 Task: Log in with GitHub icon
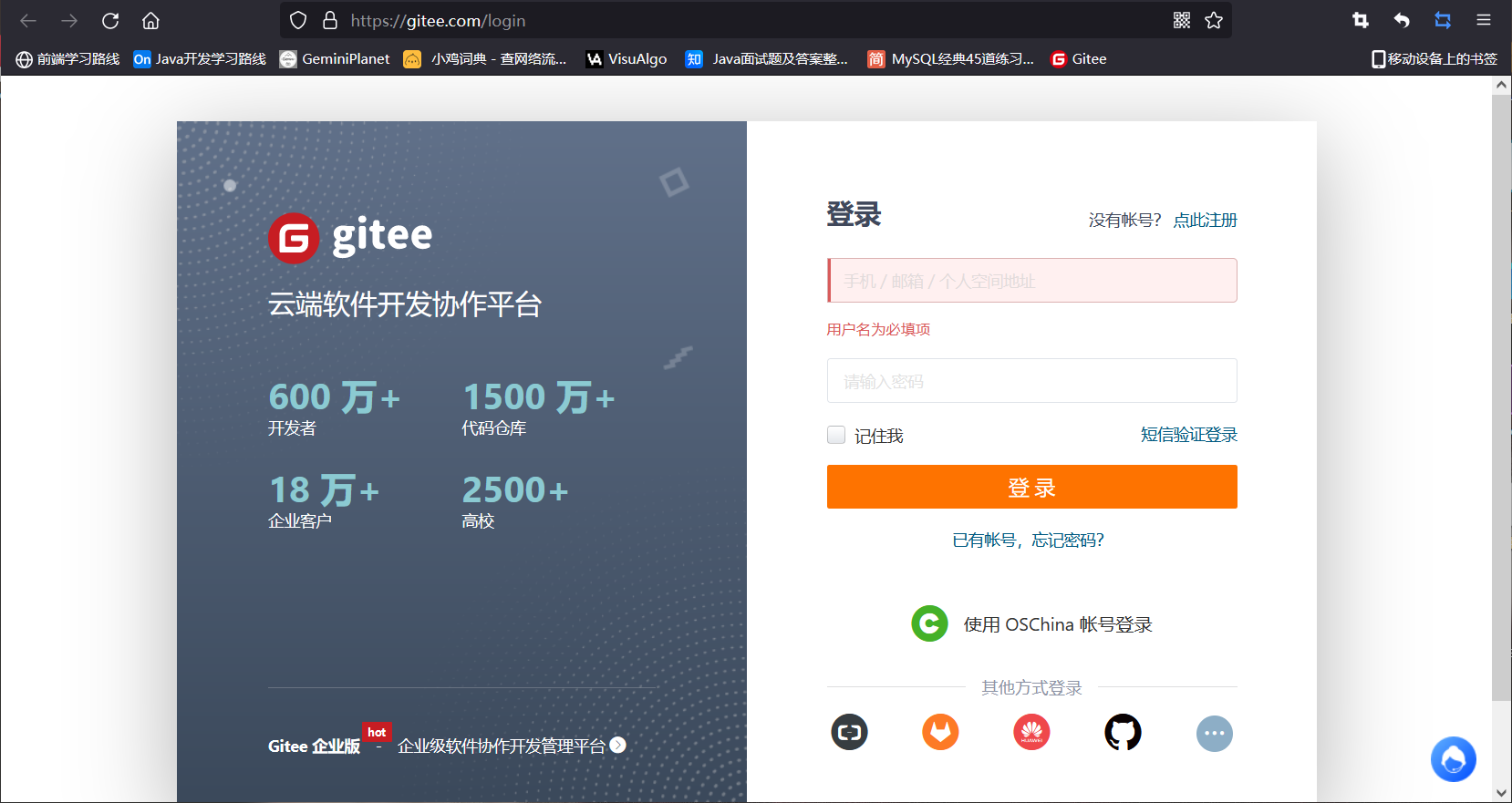click(x=1123, y=732)
